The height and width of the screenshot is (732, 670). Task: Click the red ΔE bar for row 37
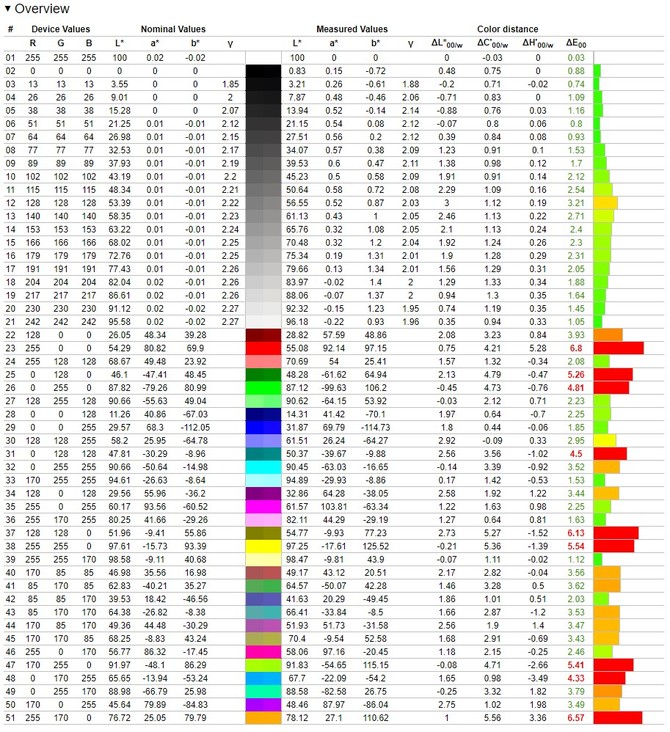click(615, 533)
